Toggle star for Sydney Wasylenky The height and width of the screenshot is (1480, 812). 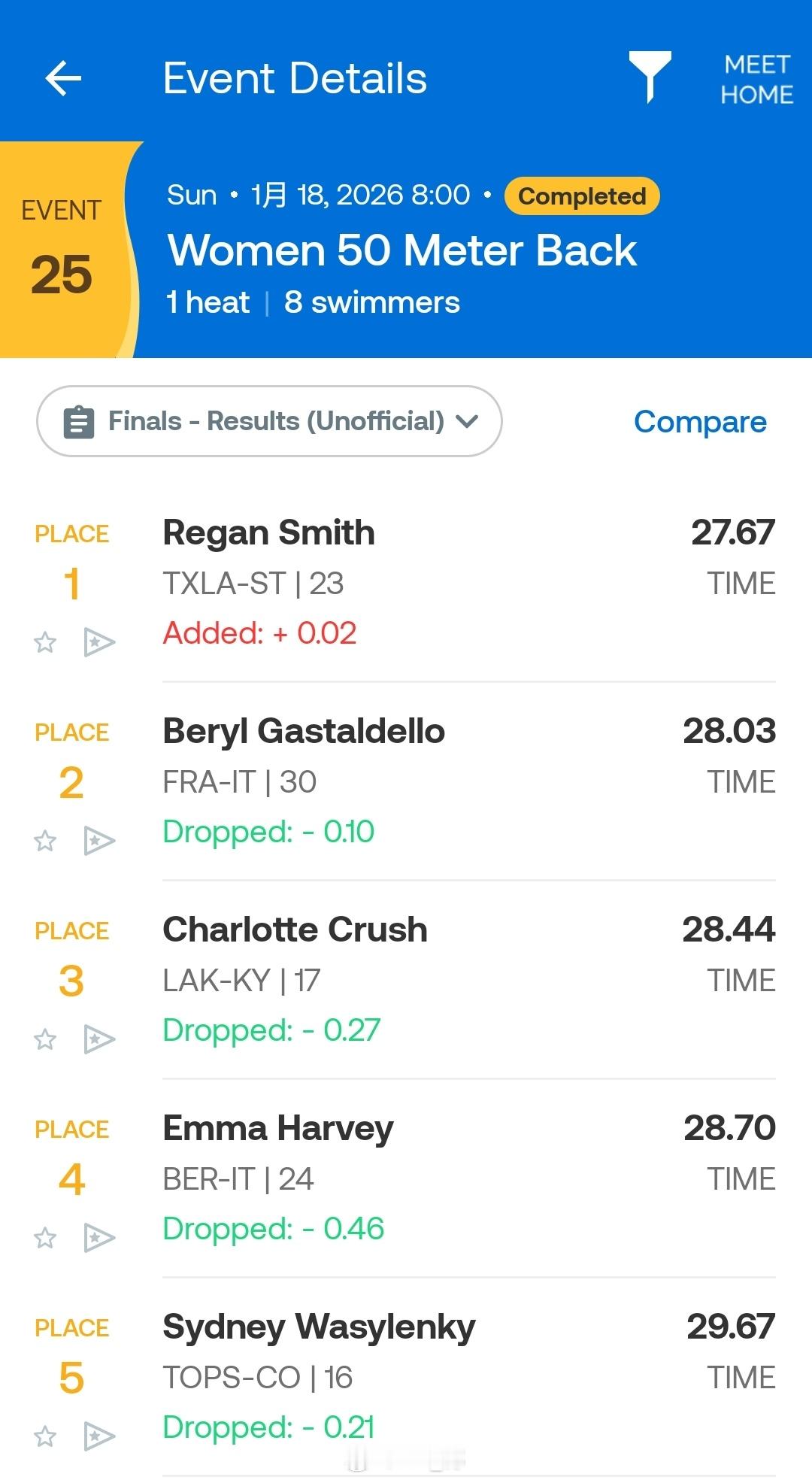[x=45, y=1436]
